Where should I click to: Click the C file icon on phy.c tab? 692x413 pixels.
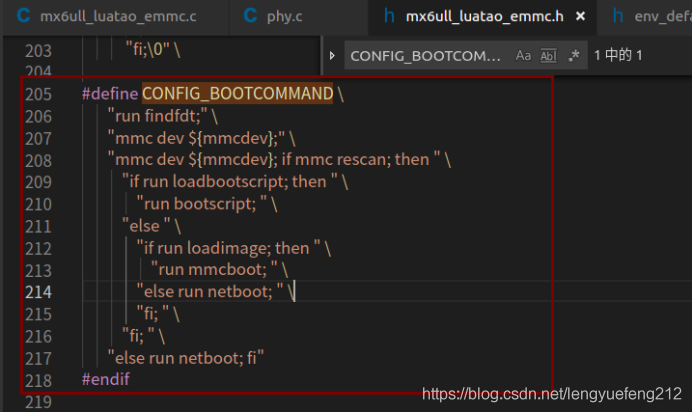250,16
